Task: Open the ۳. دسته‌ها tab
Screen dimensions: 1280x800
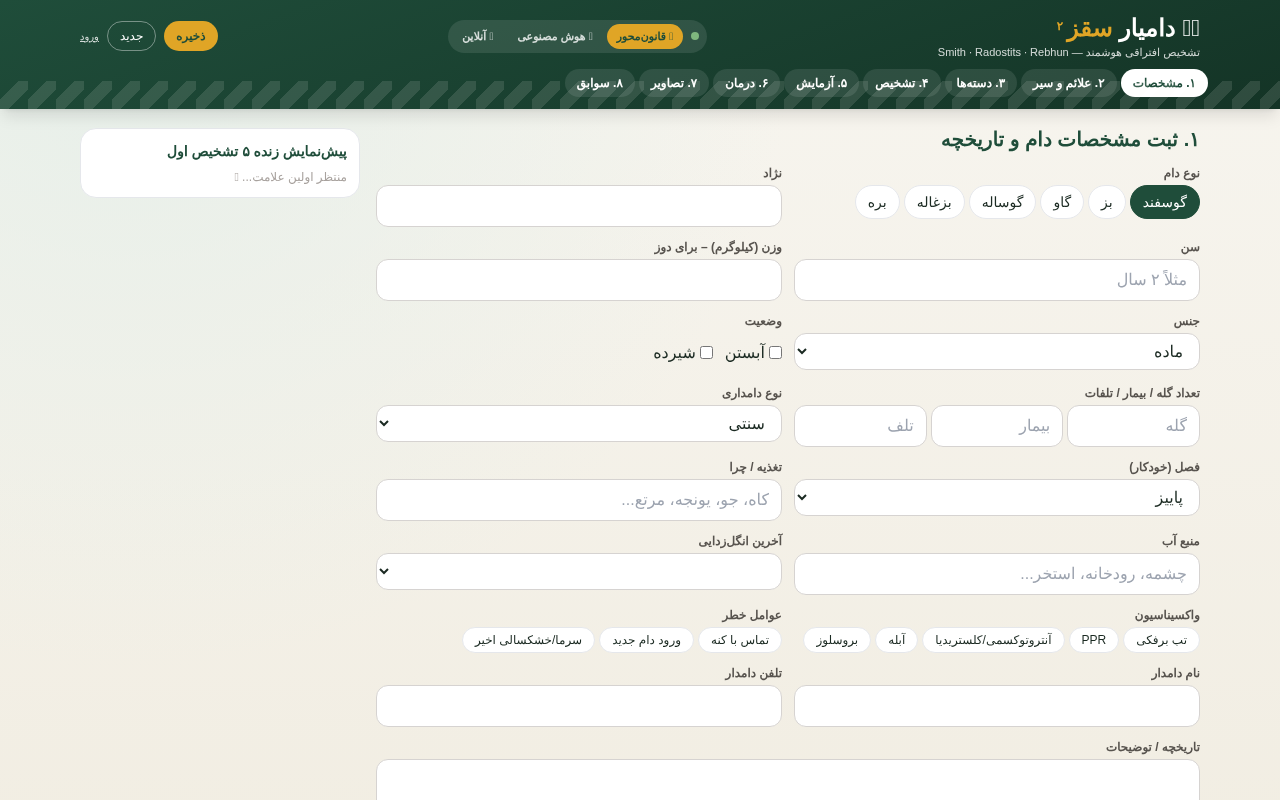Action: click(981, 83)
